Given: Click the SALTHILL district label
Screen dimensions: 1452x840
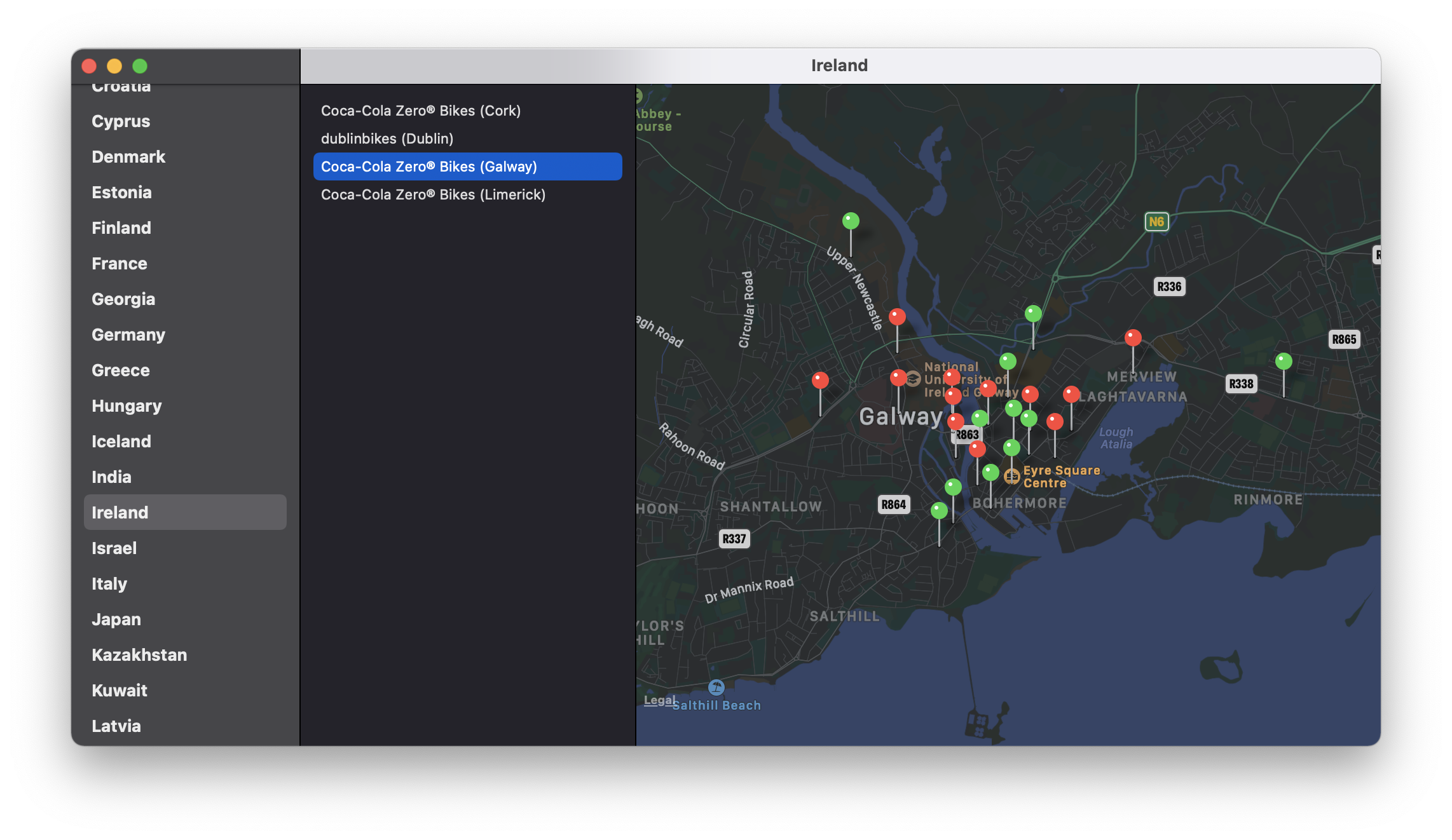Looking at the screenshot, I should click(x=844, y=616).
